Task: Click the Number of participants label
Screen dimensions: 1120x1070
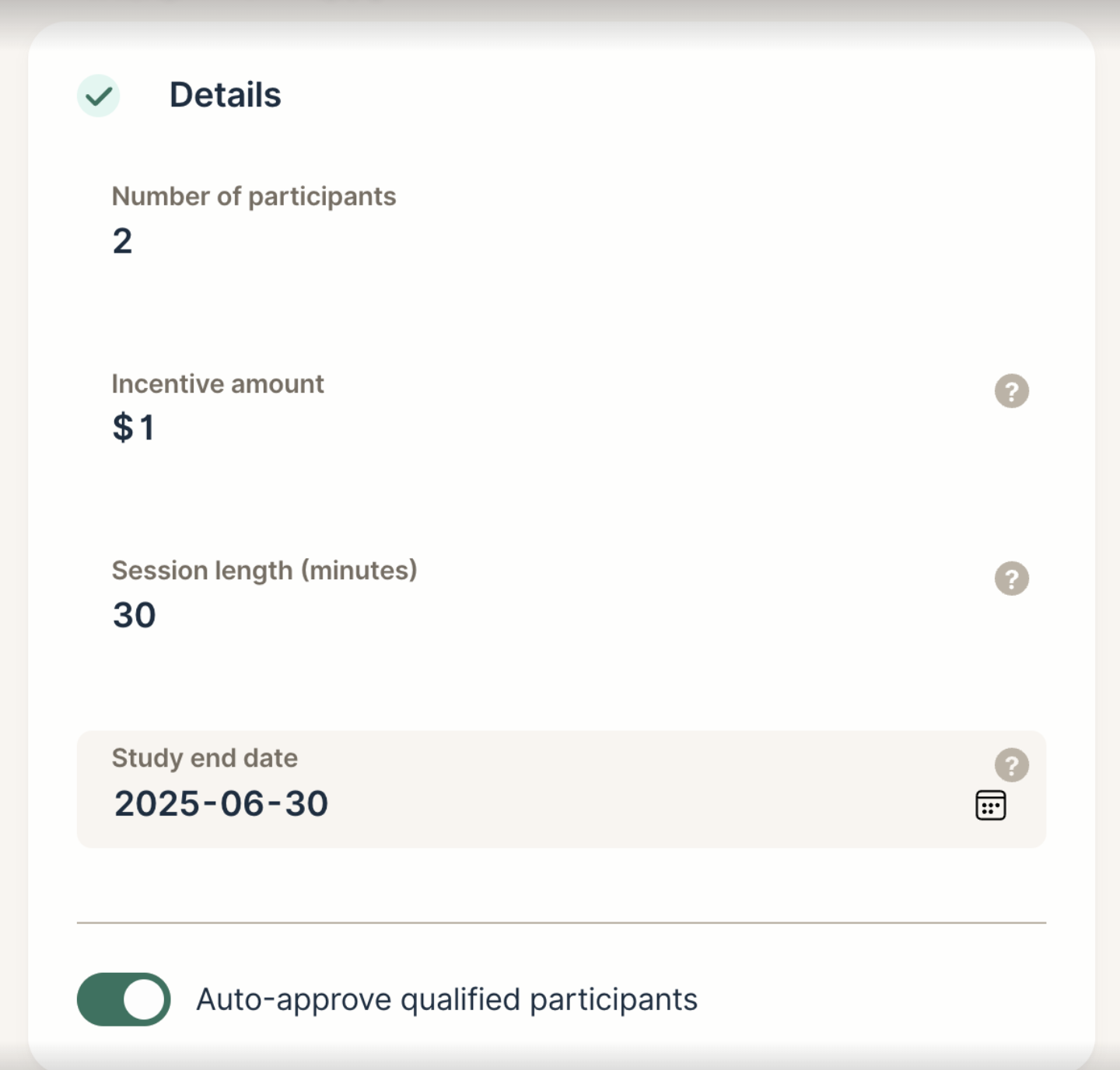Action: [x=254, y=197]
